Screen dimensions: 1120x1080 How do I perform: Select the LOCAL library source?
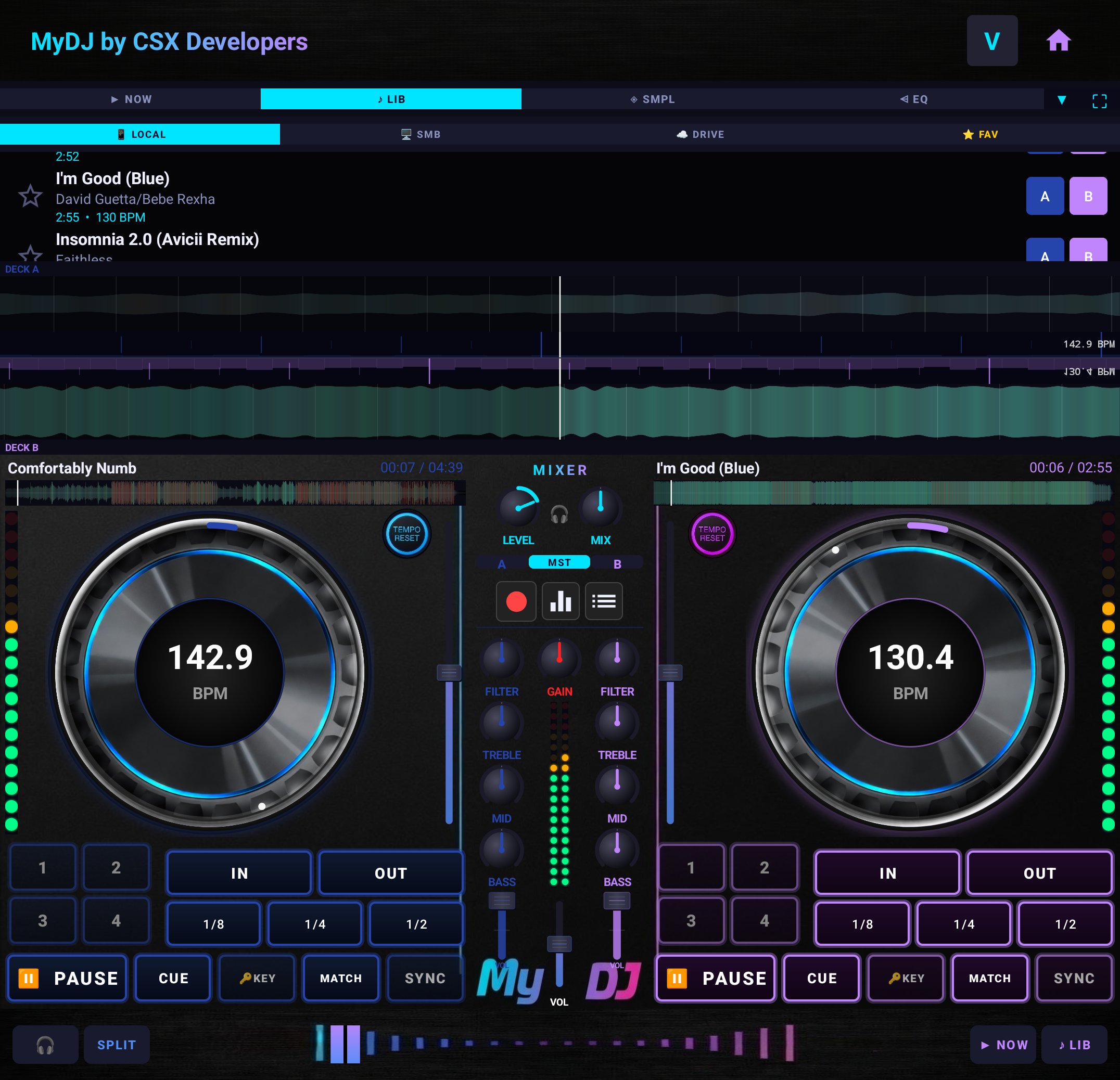[140, 134]
